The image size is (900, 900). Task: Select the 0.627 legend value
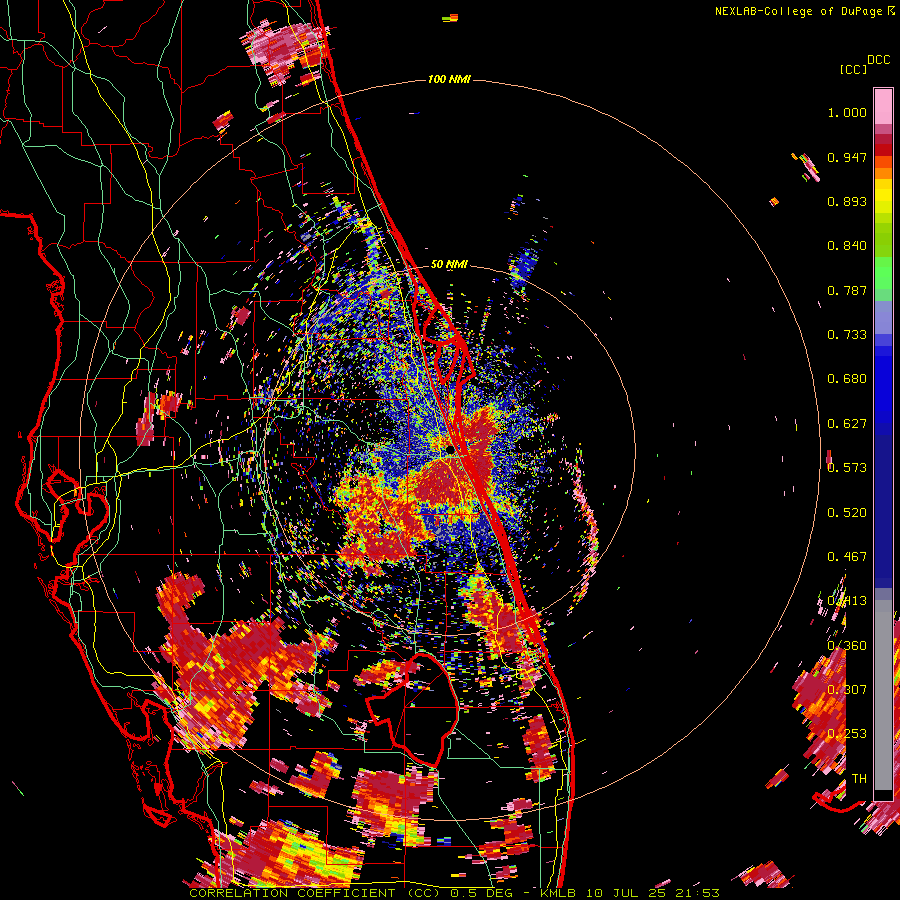pyautogui.click(x=847, y=424)
